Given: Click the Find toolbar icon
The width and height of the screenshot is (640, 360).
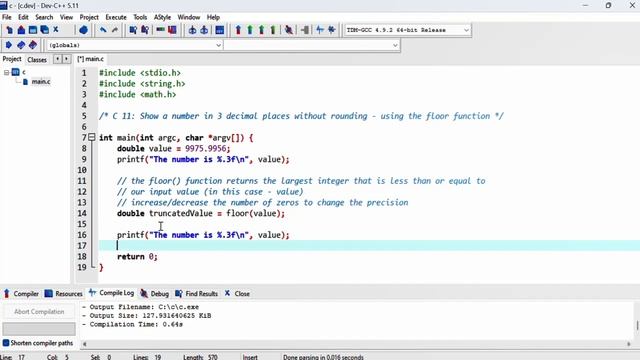Looking at the screenshot, I should pyautogui.click(x=133, y=30).
